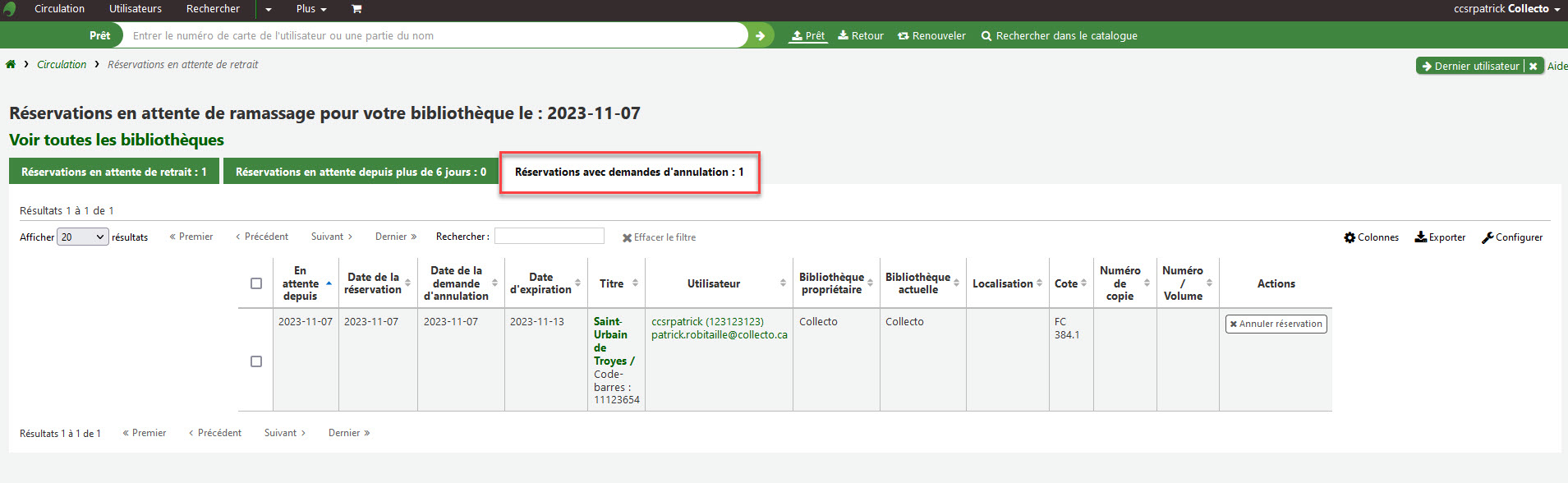Image resolution: width=1568 pixels, height=483 pixels.
Task: Submit the checkout search arrow button
Action: (x=761, y=35)
